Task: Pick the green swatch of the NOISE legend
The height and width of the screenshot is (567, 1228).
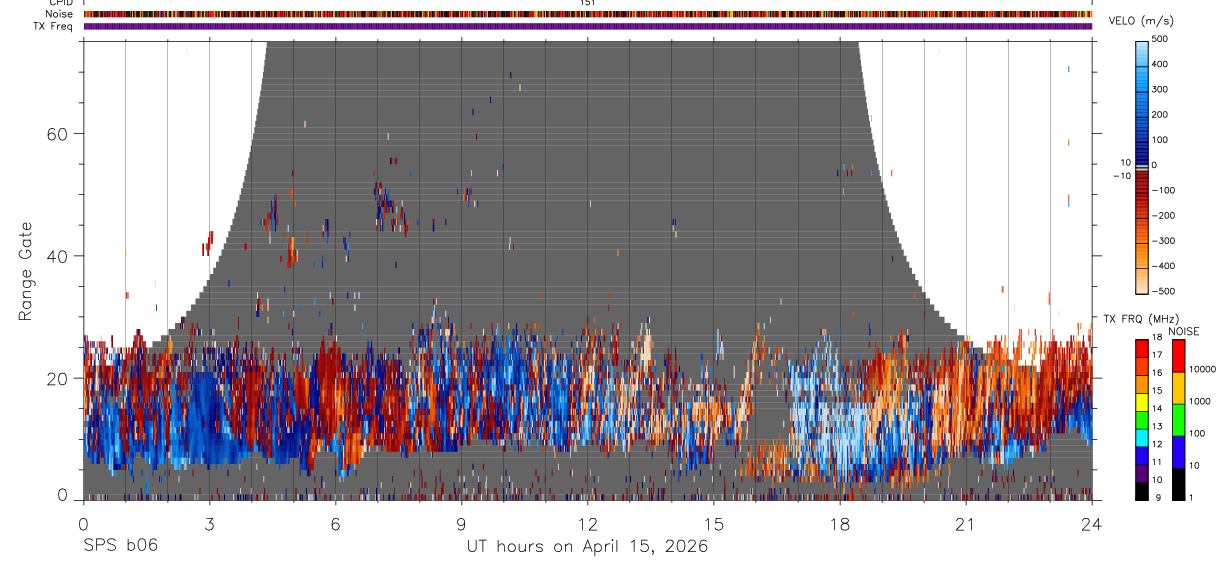Action: coord(1178,420)
